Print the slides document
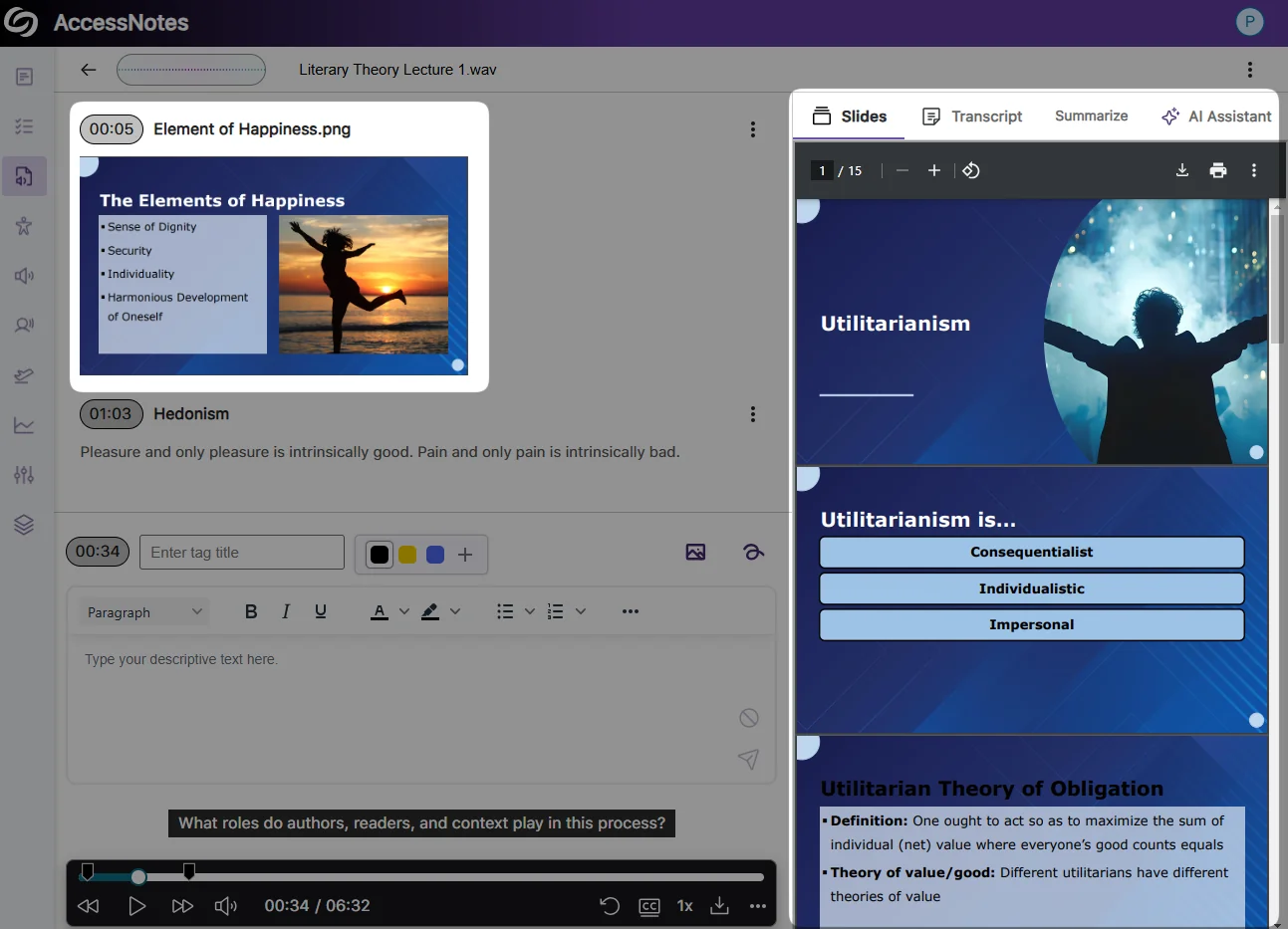The image size is (1288, 929). pyautogui.click(x=1217, y=170)
